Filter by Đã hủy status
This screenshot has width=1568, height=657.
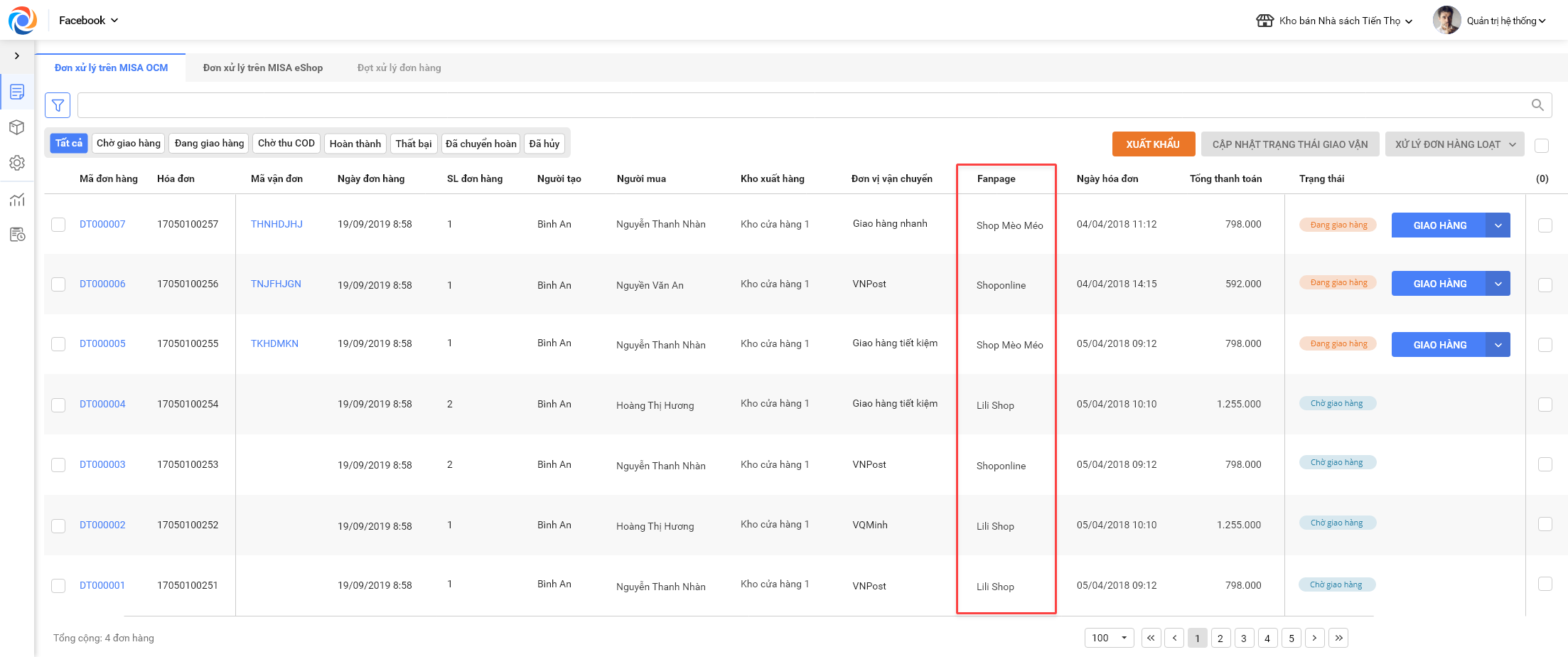click(544, 143)
